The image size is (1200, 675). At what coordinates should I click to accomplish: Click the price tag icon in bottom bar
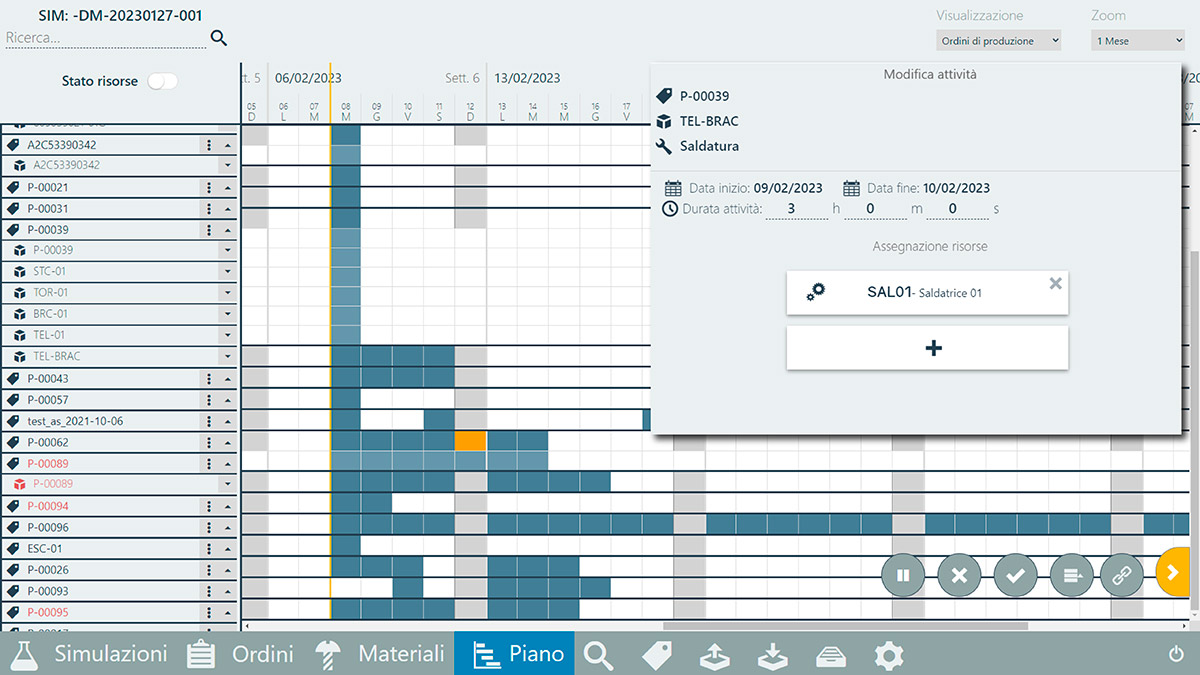[656, 655]
